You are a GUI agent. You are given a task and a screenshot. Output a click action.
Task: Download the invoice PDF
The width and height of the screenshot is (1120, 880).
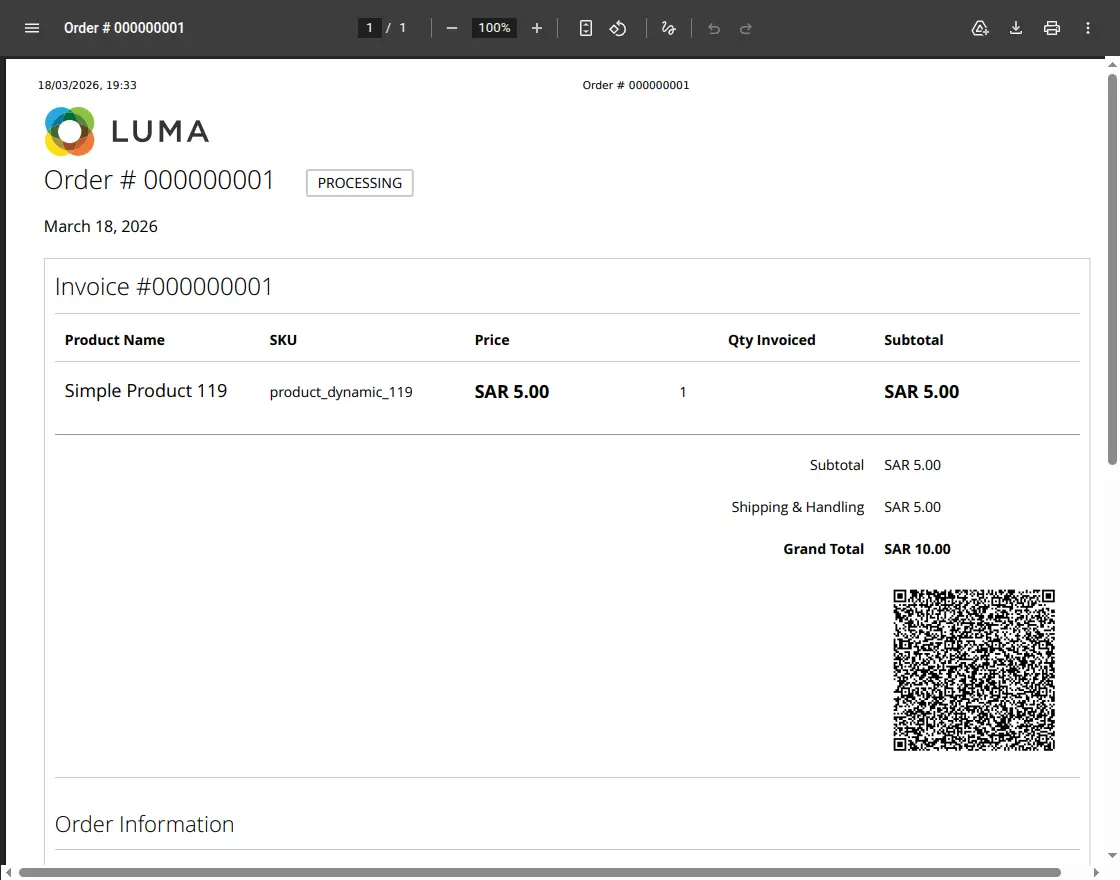[1016, 28]
